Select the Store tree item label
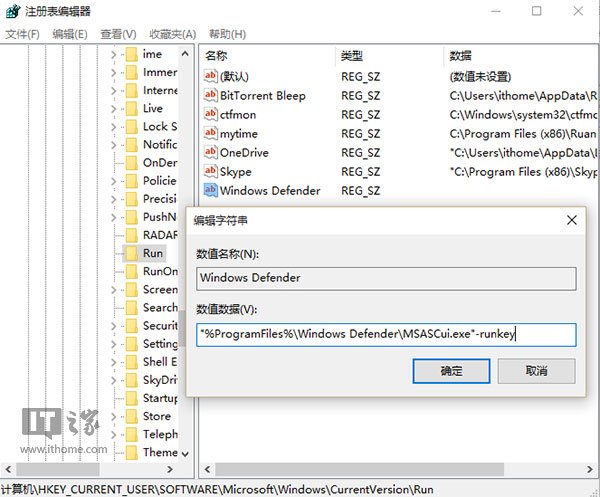This screenshot has width=600, height=497. 157,416
